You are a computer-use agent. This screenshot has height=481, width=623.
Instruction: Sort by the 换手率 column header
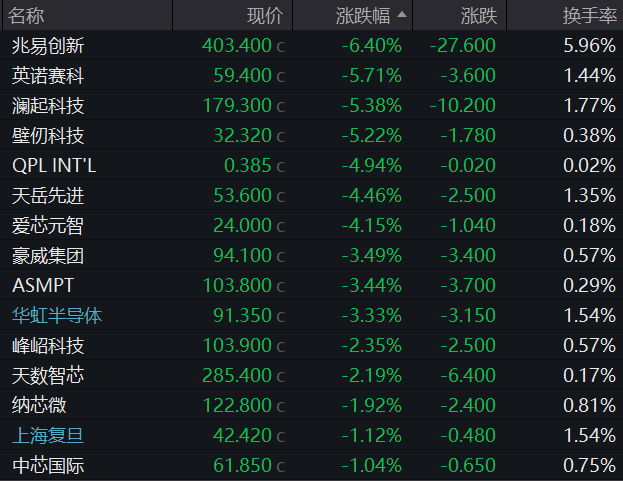pos(589,16)
